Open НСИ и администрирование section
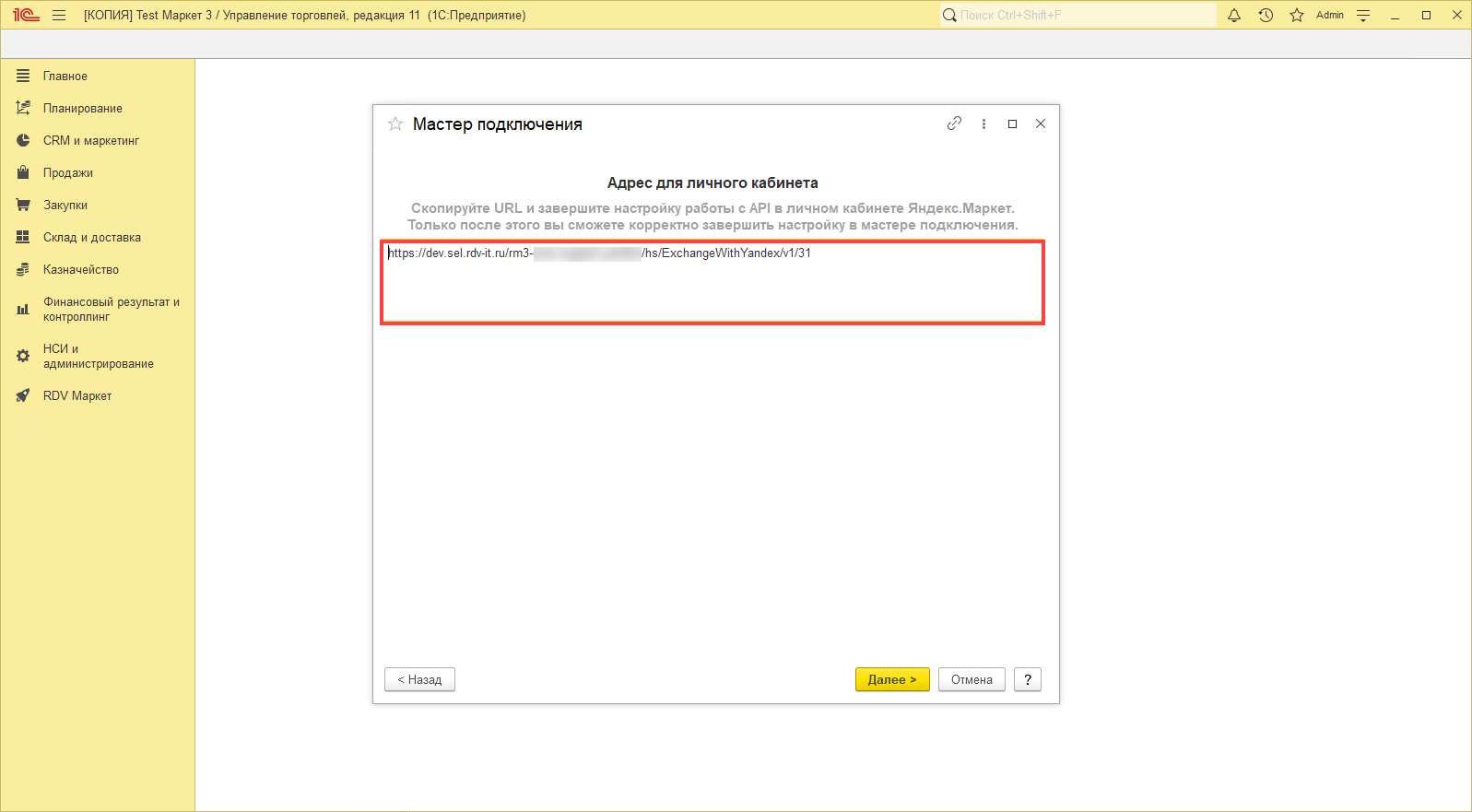 (x=98, y=357)
